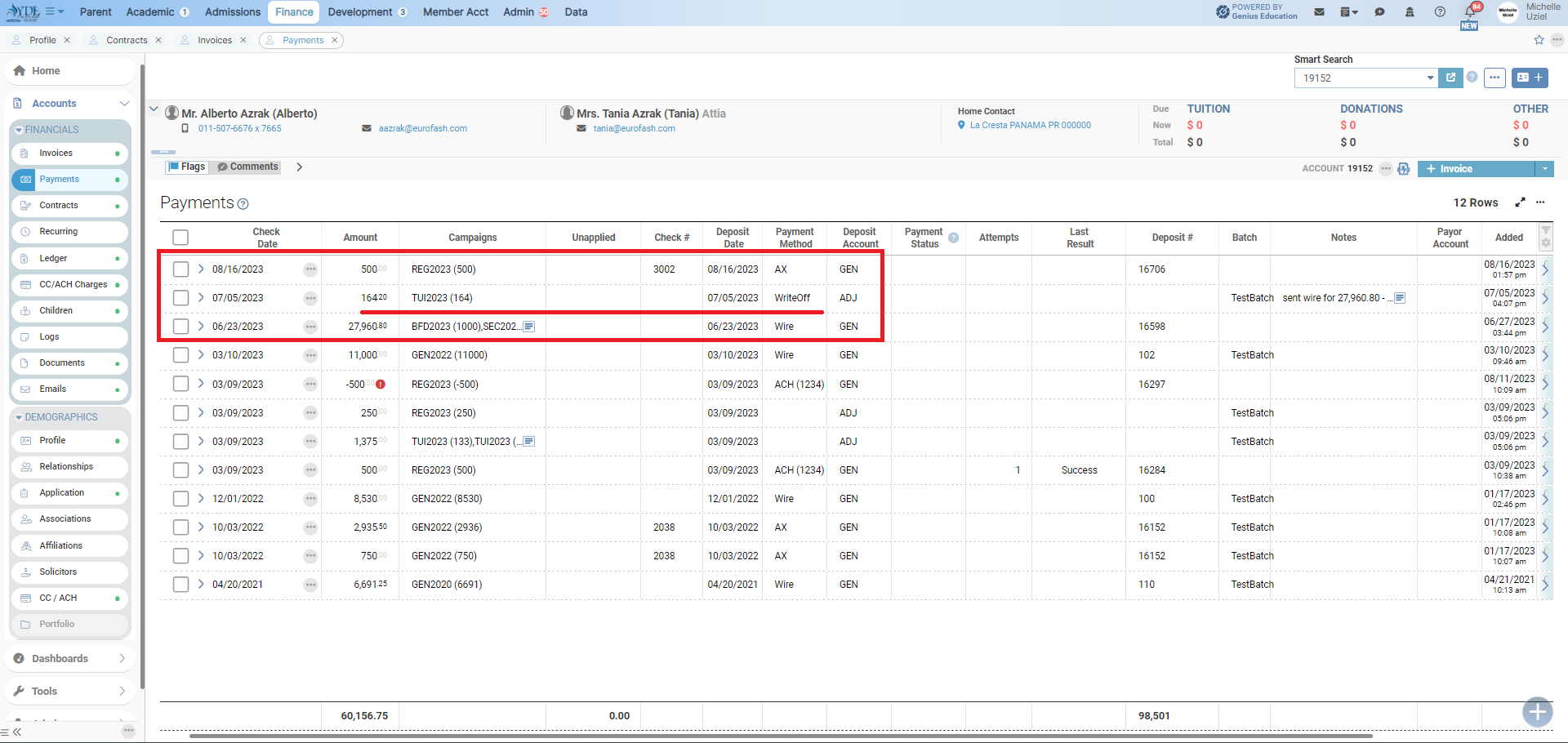The height and width of the screenshot is (743, 1568).
Task: Open the mail envelope icon in header
Action: click(x=1319, y=12)
